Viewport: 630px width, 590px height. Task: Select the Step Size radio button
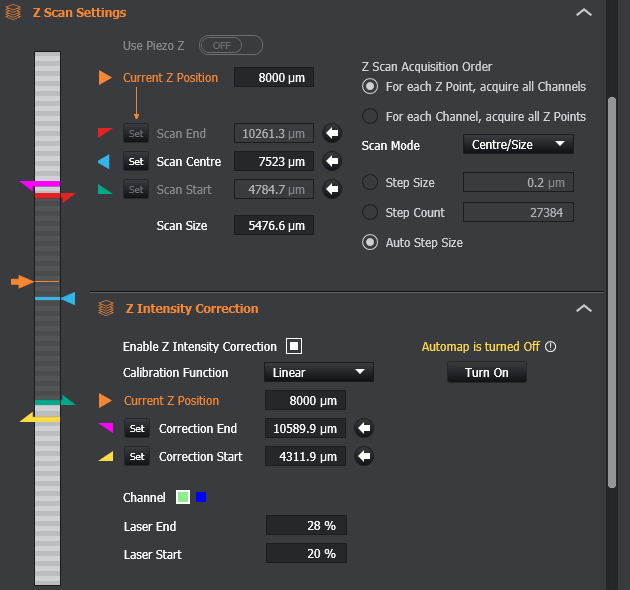[x=370, y=182]
